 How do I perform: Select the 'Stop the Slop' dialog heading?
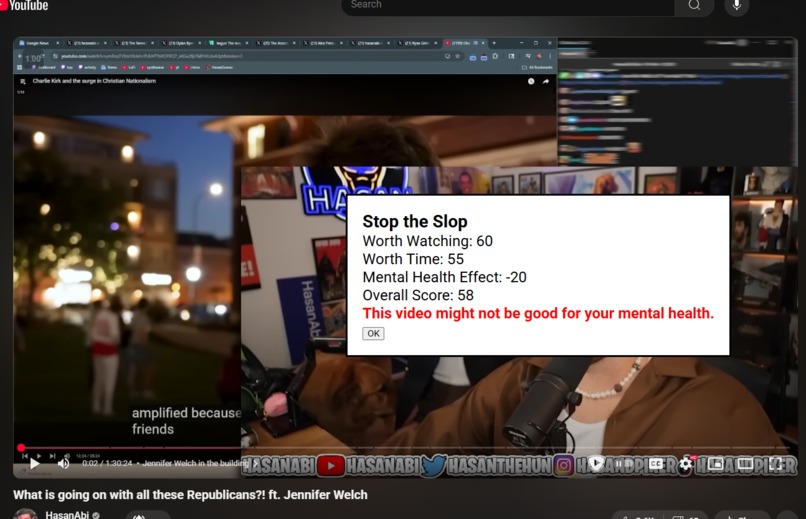pyautogui.click(x=415, y=221)
